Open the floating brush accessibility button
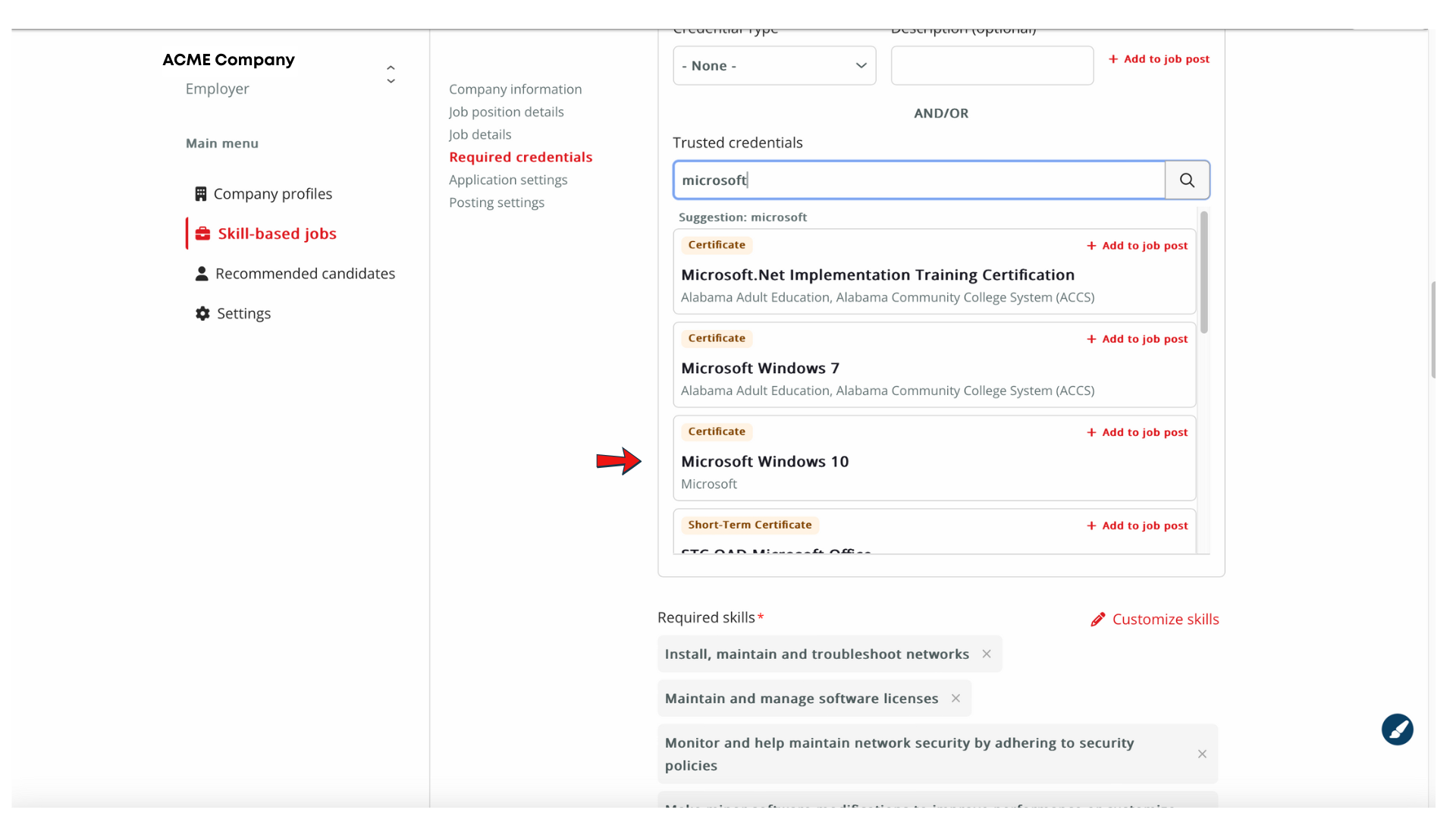The width and height of the screenshot is (1456, 819). [1397, 730]
